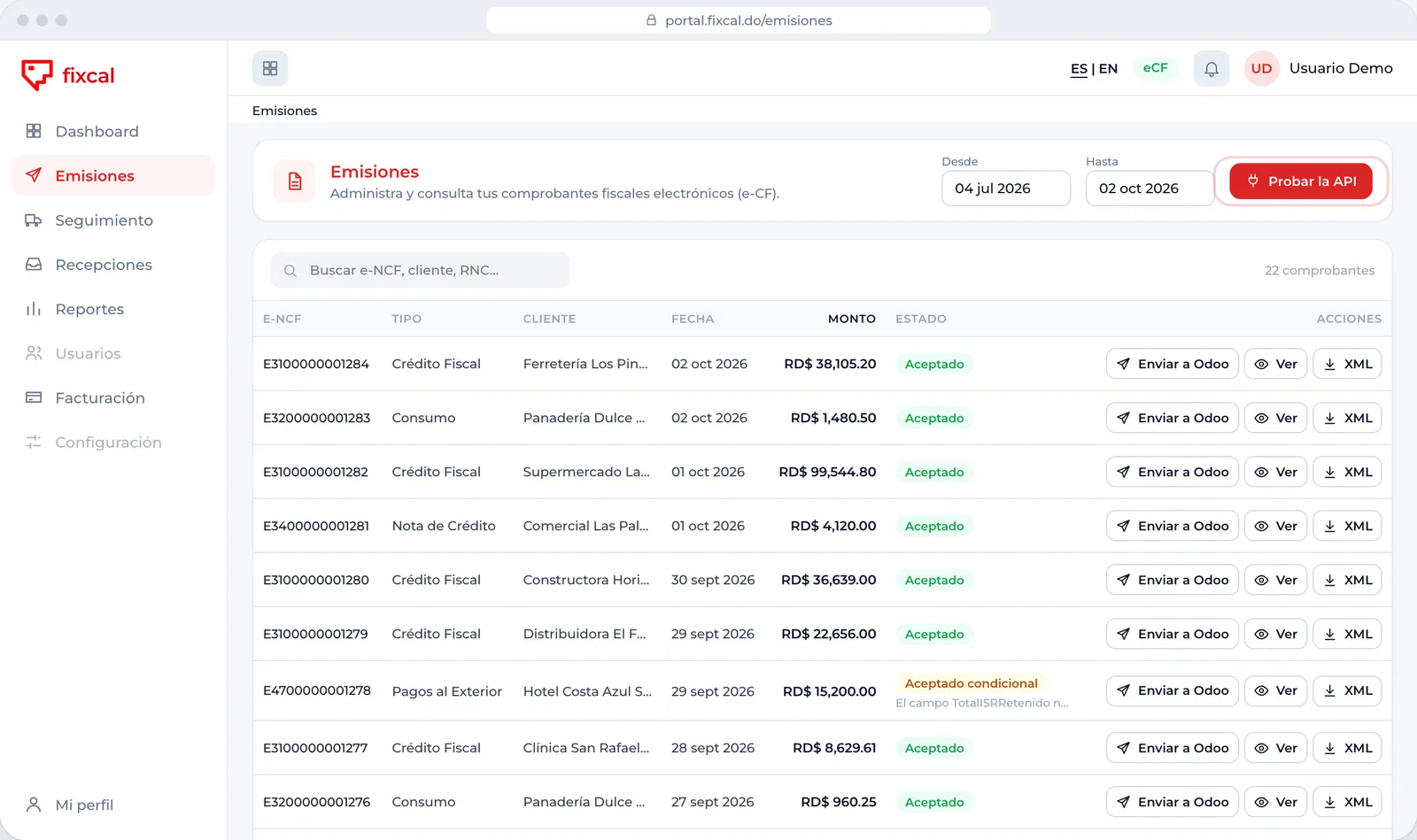
Task: Click the UD user avatar
Action: point(1261,68)
